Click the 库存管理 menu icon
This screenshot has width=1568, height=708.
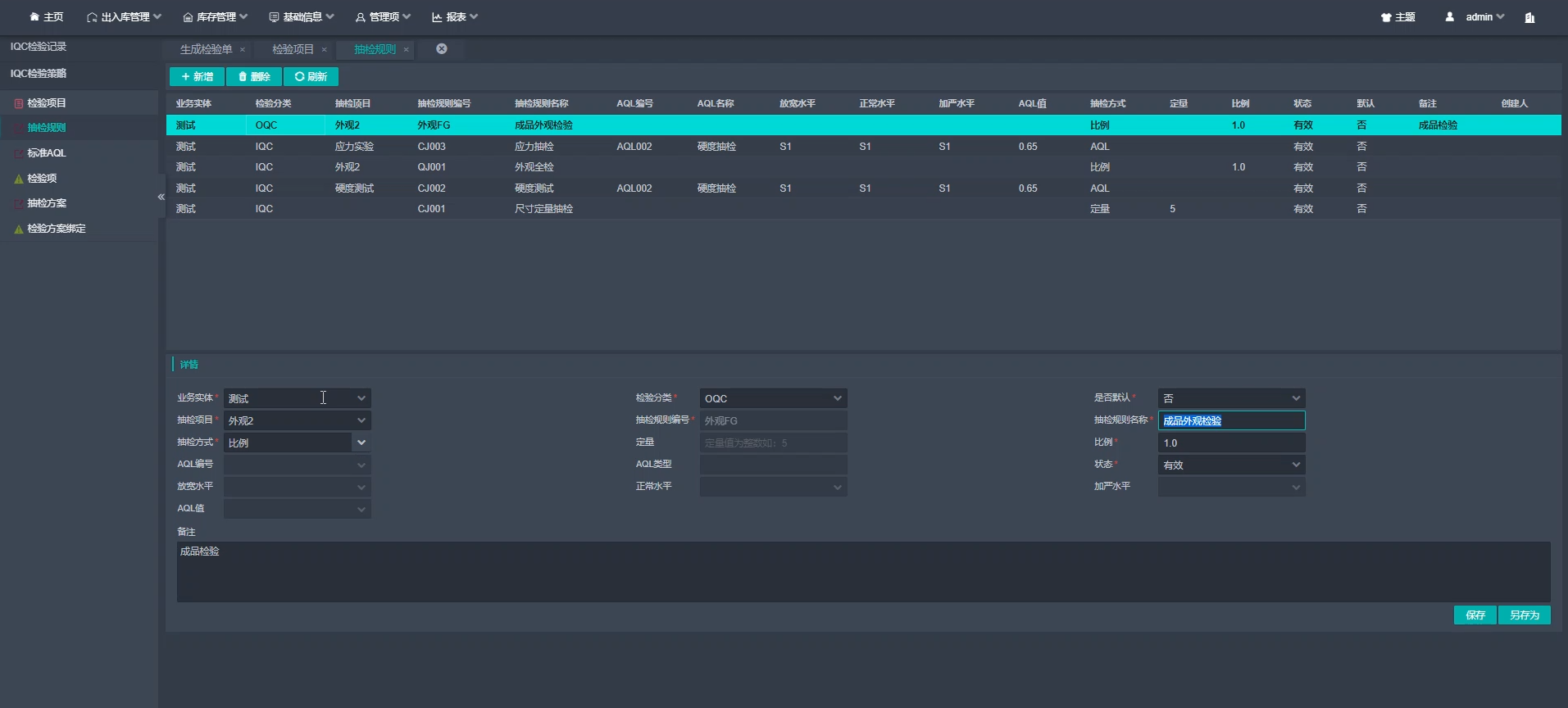tap(188, 17)
